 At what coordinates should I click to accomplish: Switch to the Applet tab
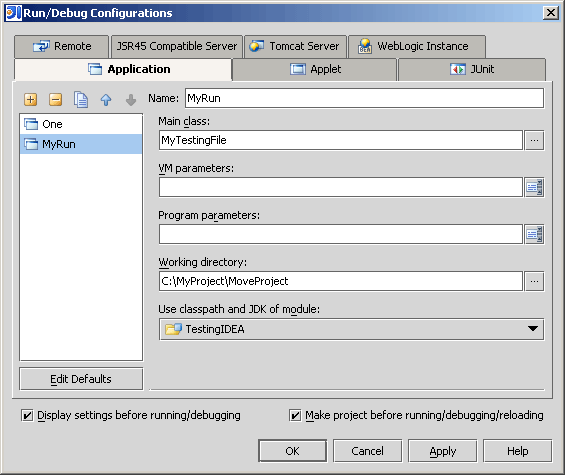(x=315, y=69)
